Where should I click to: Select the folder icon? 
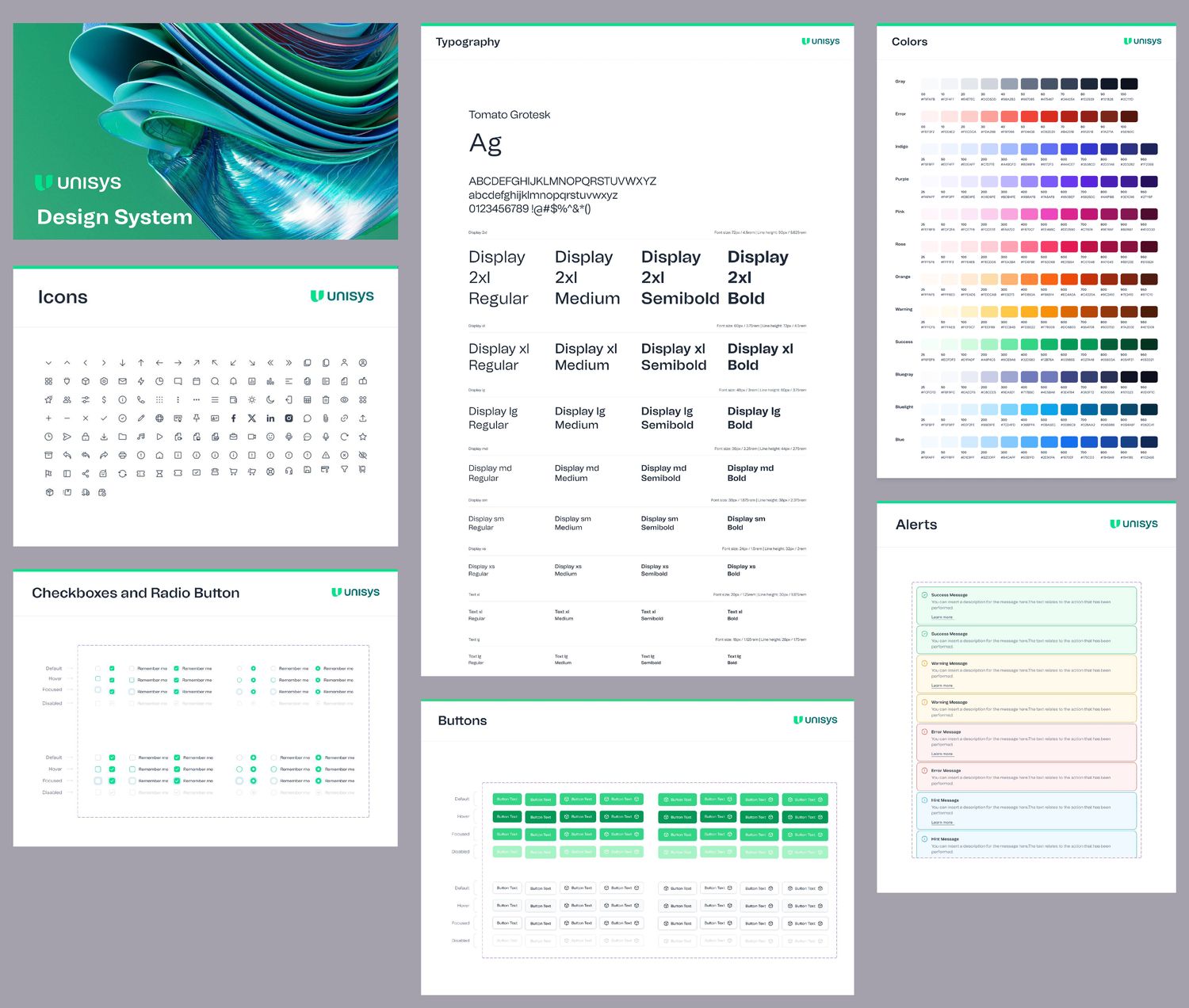click(122, 437)
